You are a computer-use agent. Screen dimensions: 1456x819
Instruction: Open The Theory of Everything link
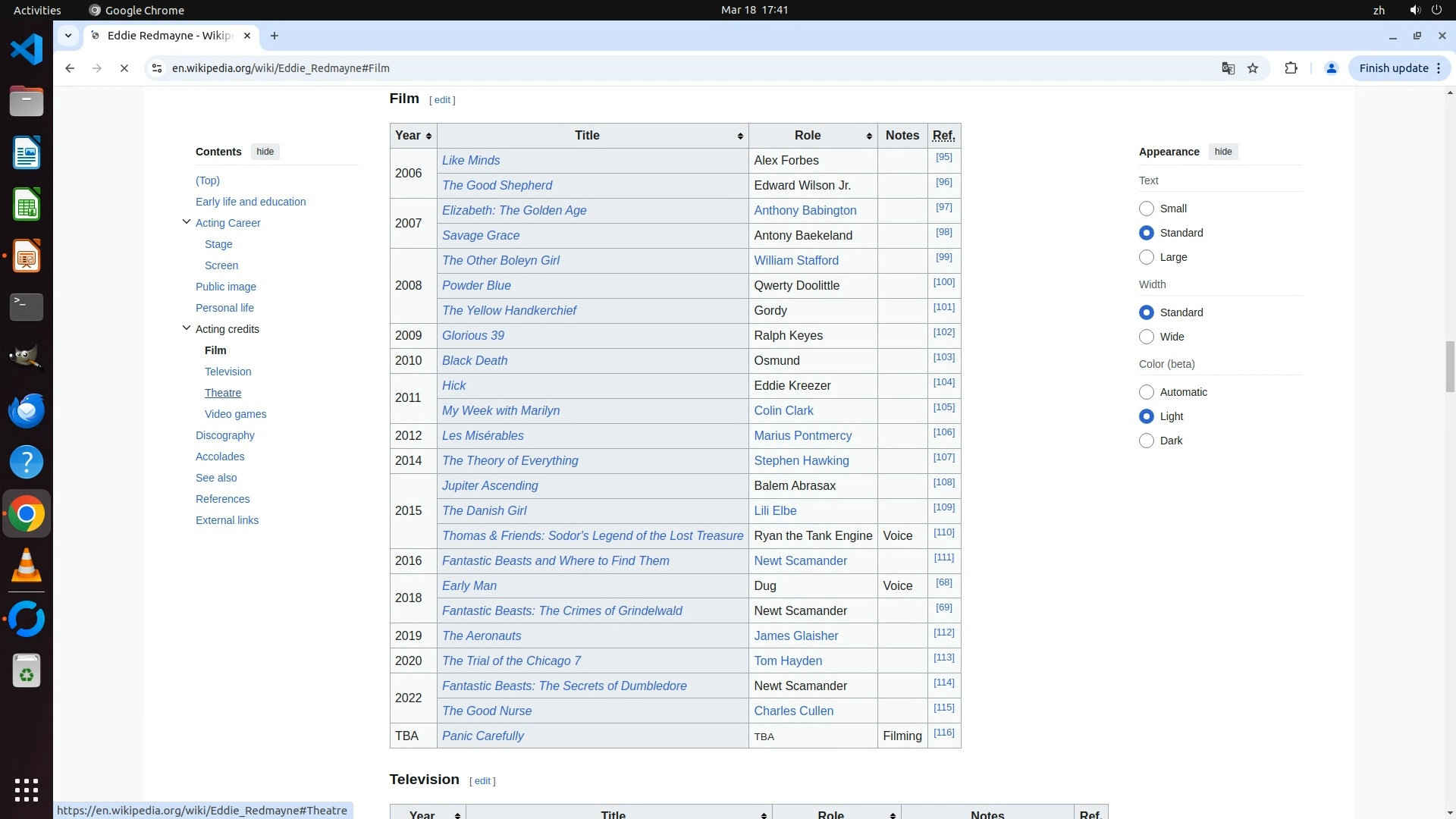click(510, 460)
